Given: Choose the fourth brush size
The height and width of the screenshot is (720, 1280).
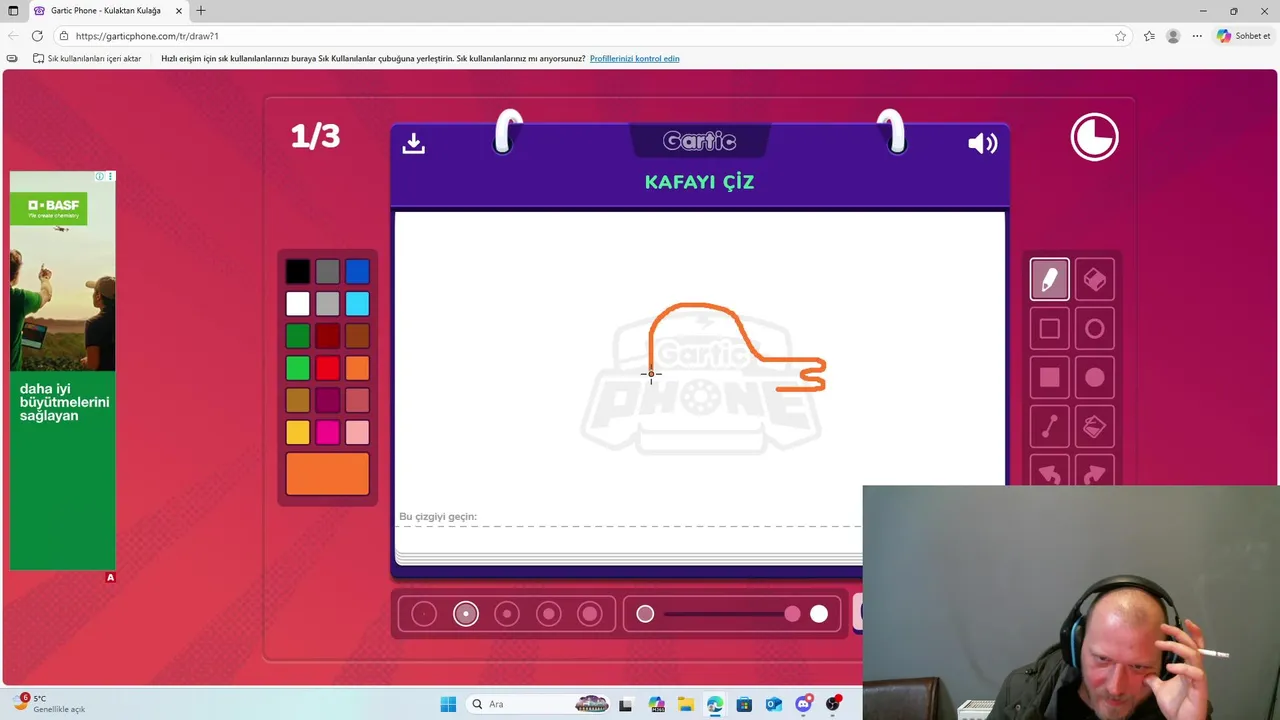Looking at the screenshot, I should (549, 614).
